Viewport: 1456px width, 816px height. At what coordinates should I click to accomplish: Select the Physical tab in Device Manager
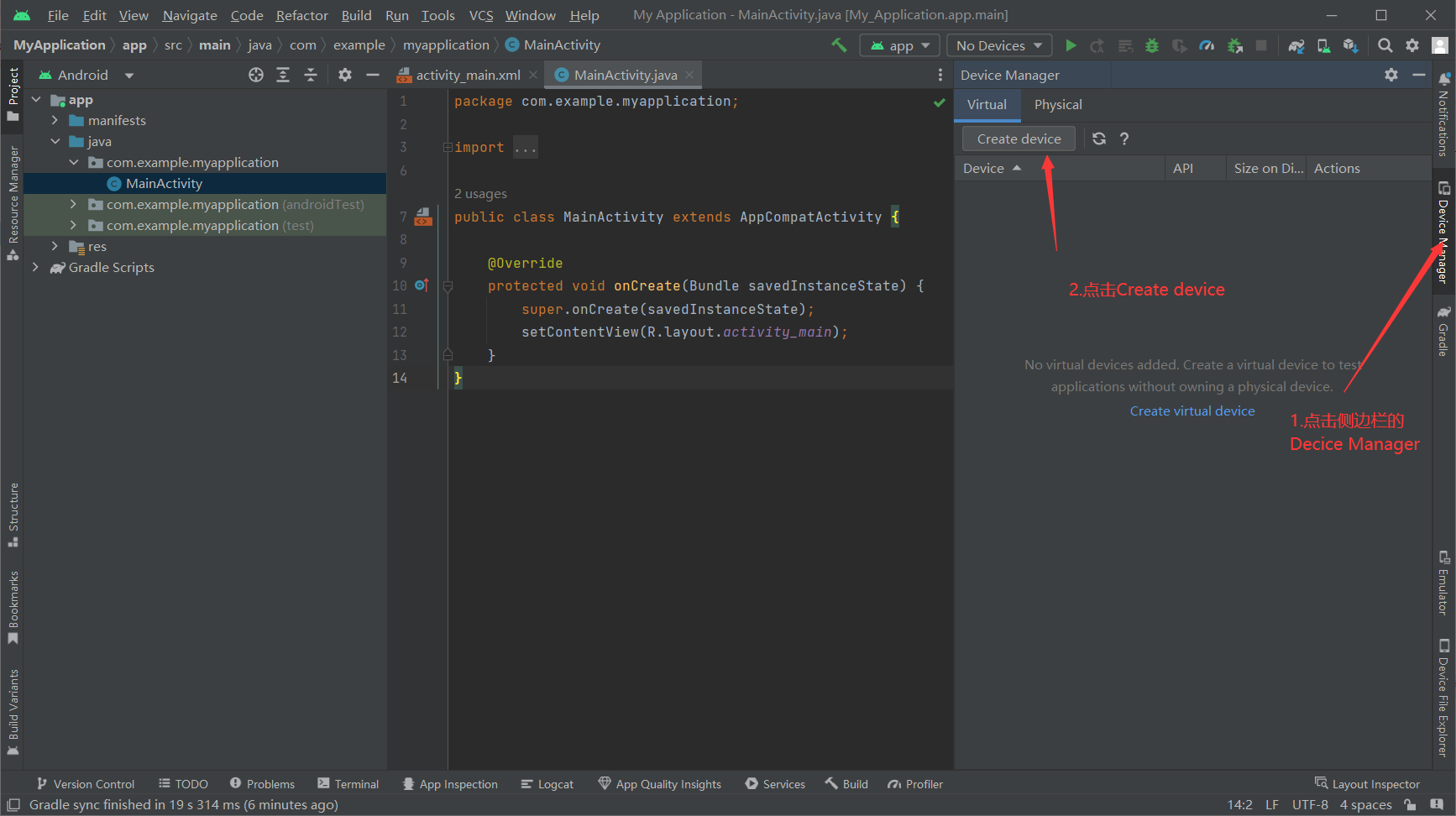[1058, 105]
